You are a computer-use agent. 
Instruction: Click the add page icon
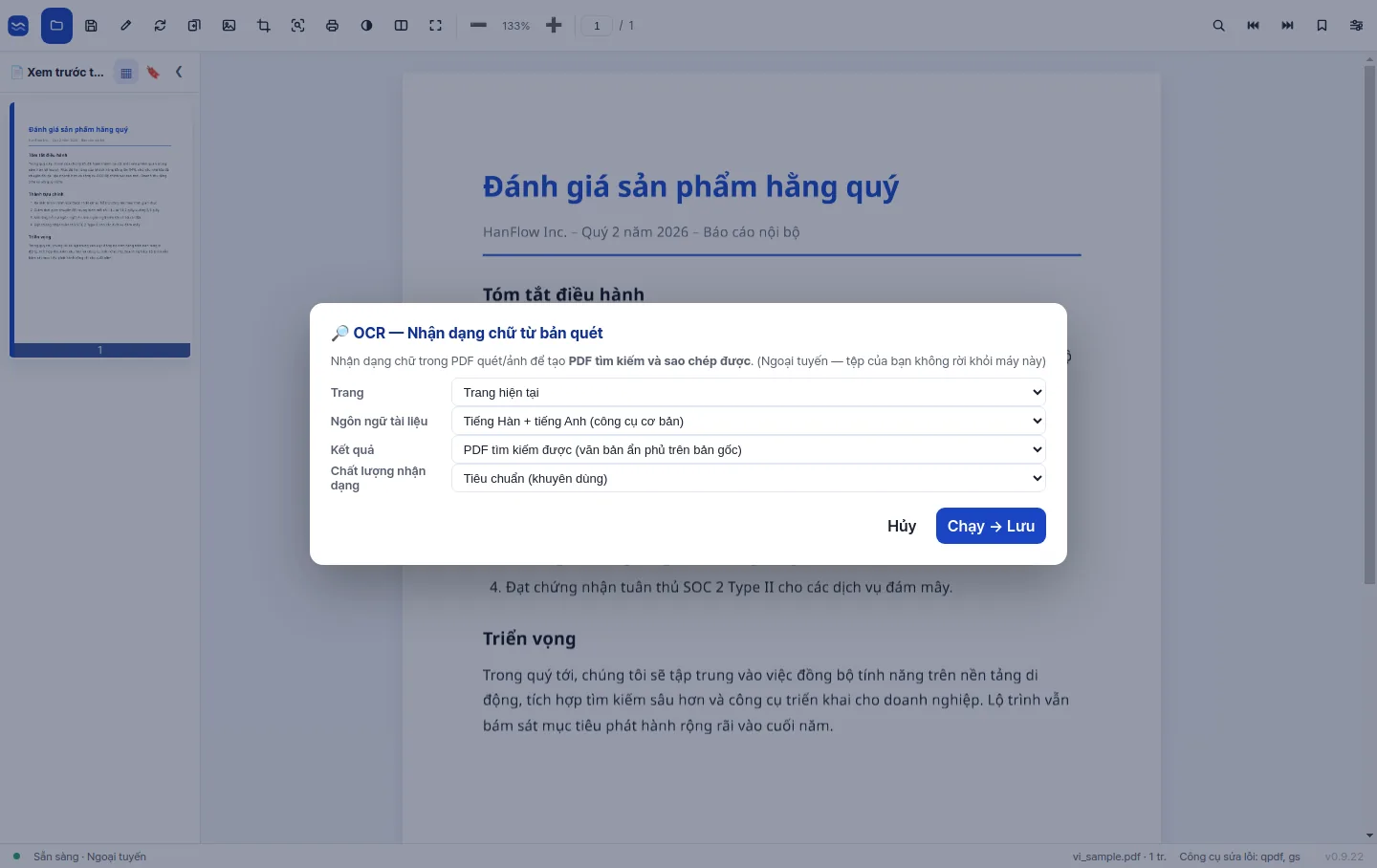(194, 26)
